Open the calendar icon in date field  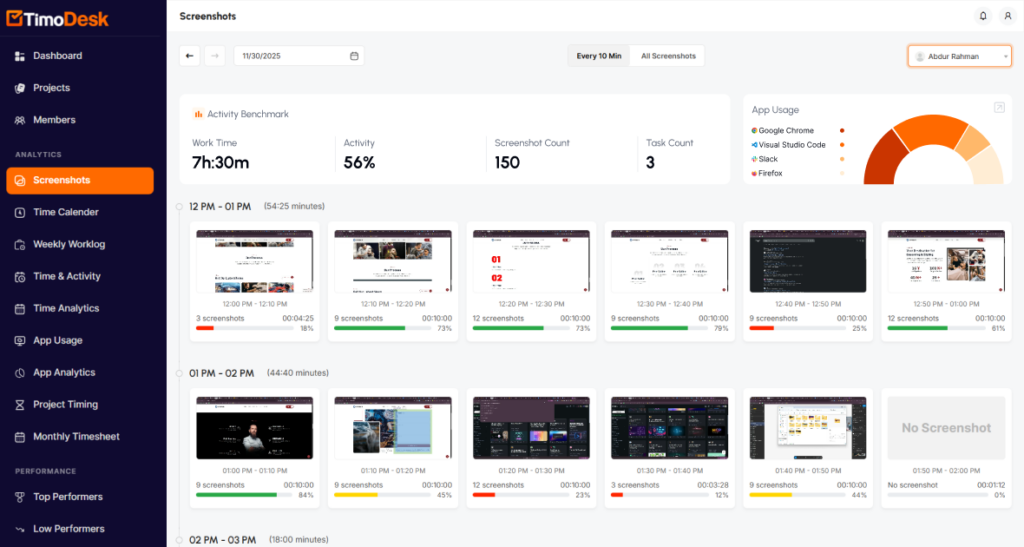click(x=354, y=56)
